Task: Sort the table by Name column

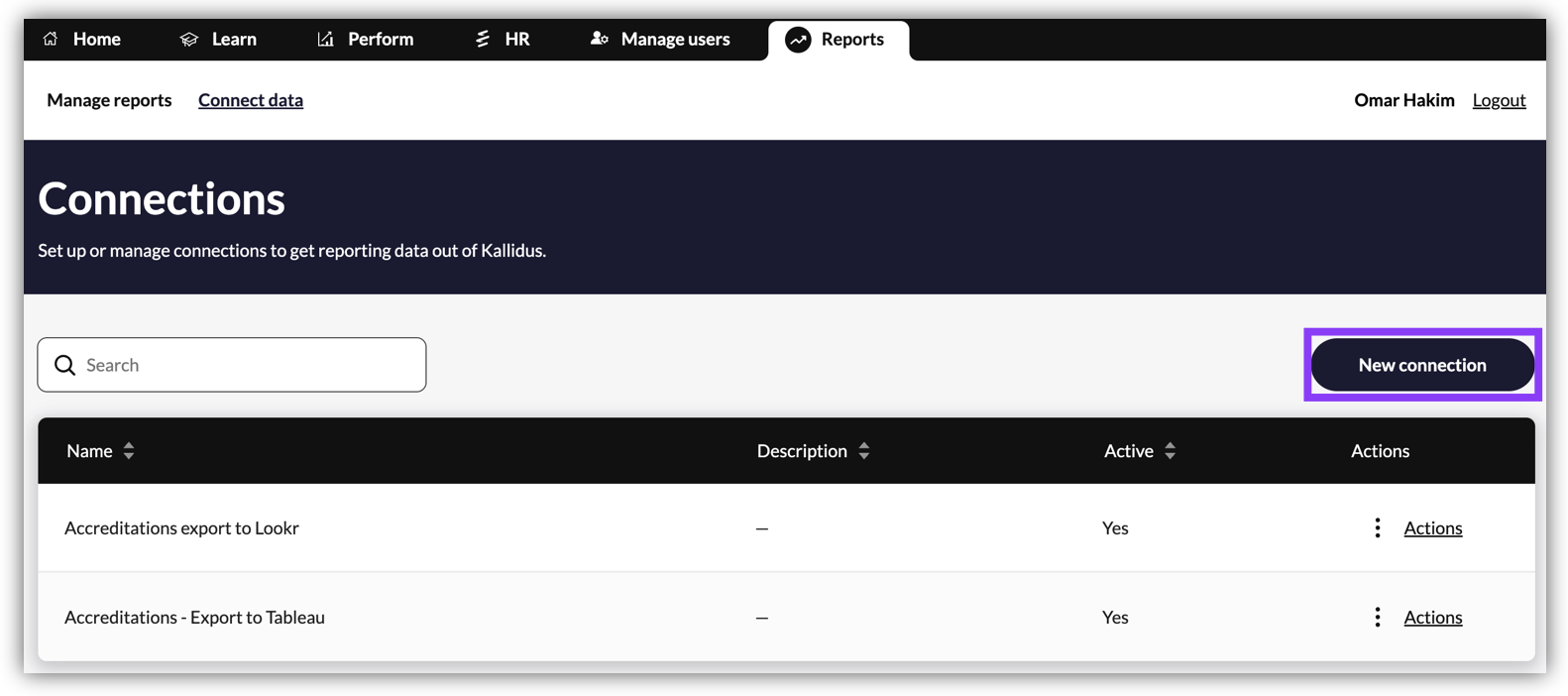Action: point(129,451)
